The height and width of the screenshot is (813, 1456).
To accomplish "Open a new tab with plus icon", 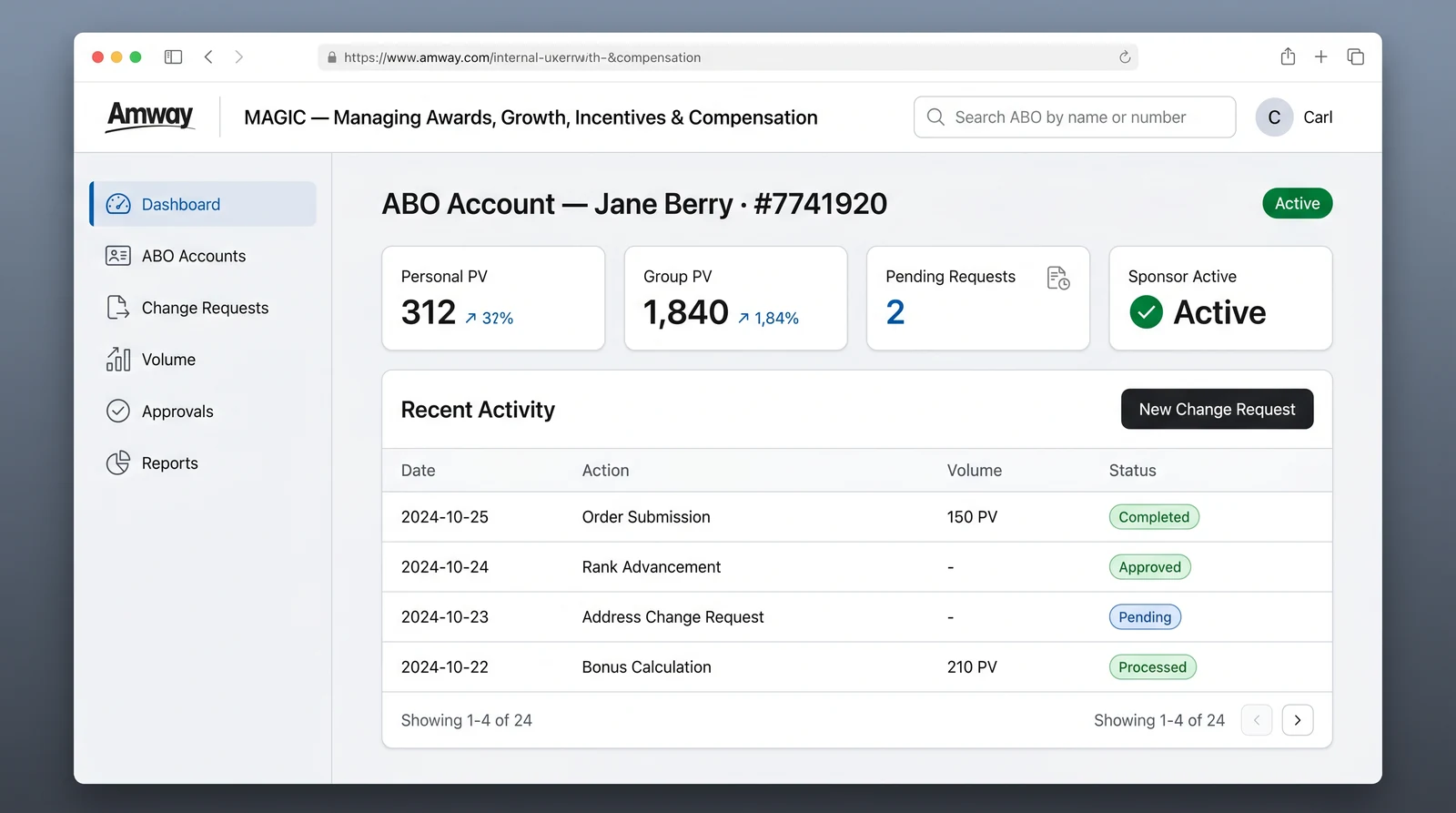I will click(x=1321, y=56).
